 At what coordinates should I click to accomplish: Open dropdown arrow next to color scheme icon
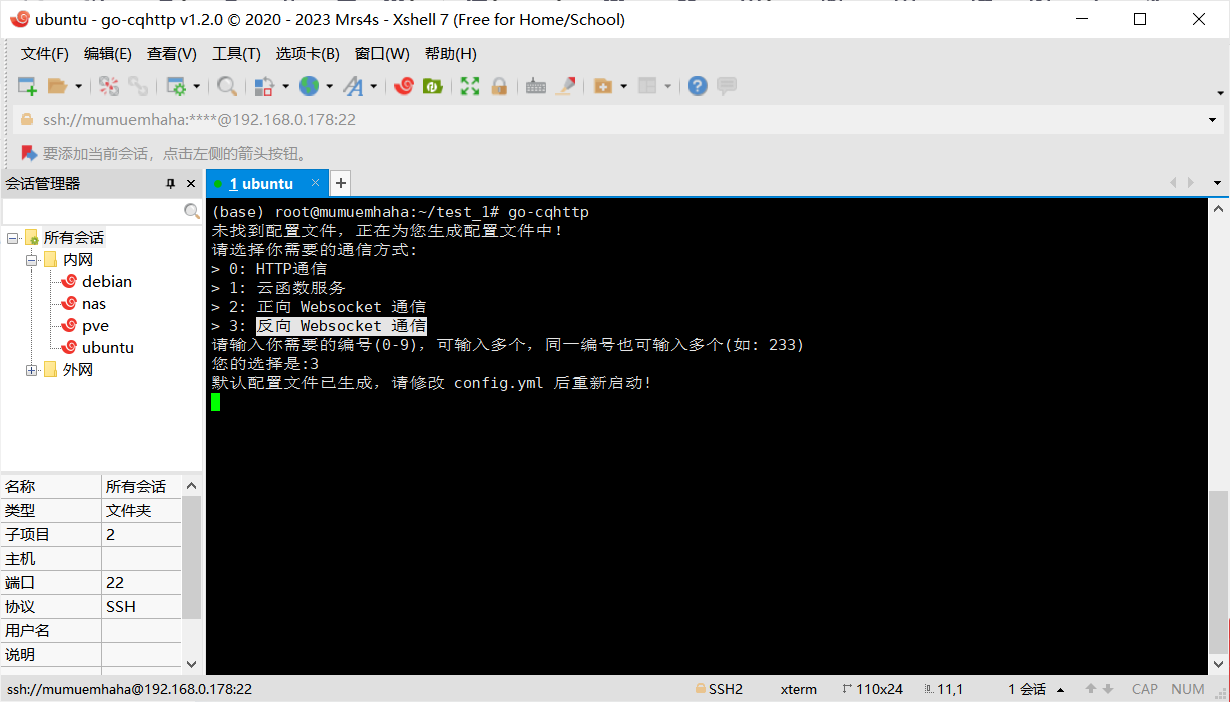[x=285, y=87]
